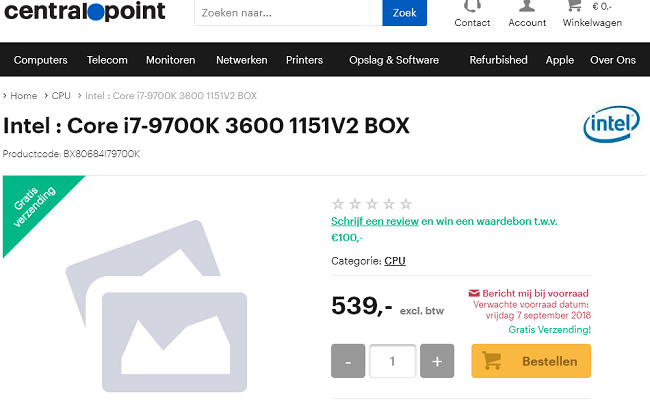This screenshot has height=408, width=650.
Task: Open the Computers menu
Action: 41,60
